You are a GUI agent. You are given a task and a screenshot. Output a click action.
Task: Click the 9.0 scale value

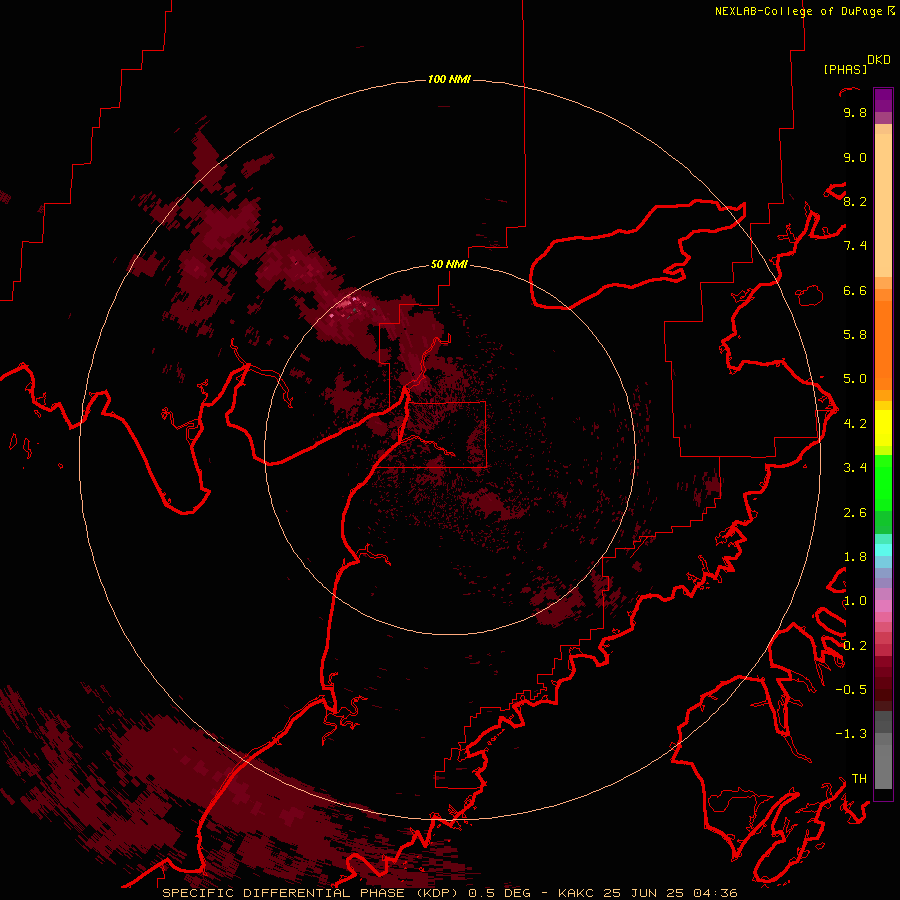tap(855, 157)
